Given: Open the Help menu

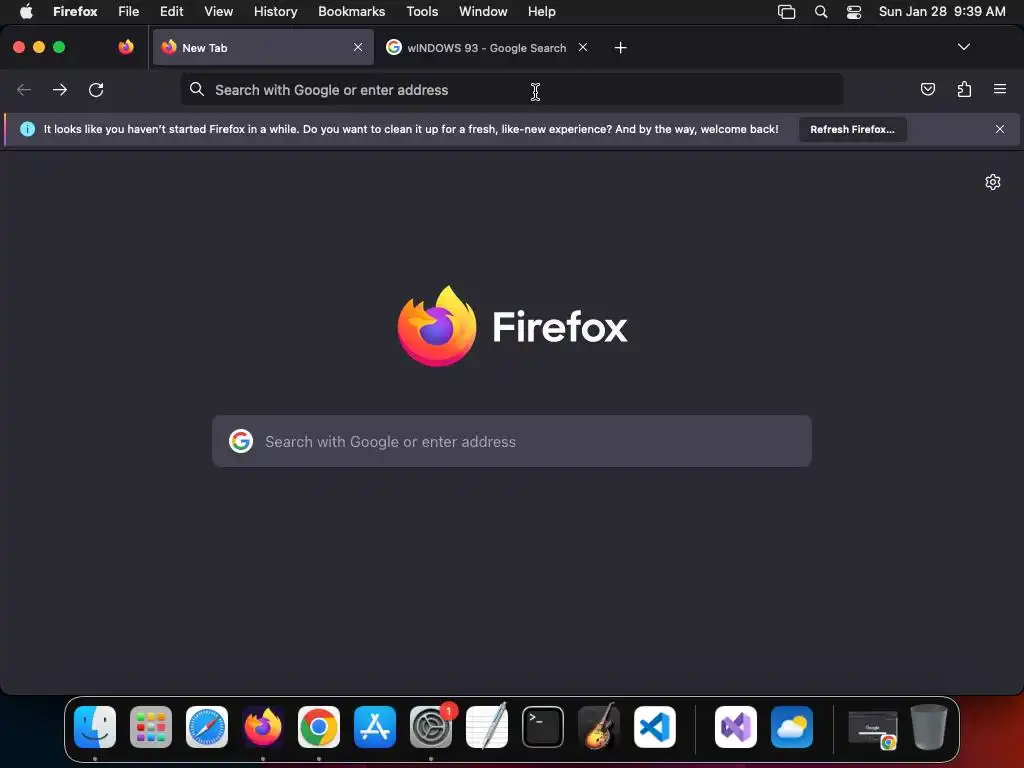Looking at the screenshot, I should 541,12.
